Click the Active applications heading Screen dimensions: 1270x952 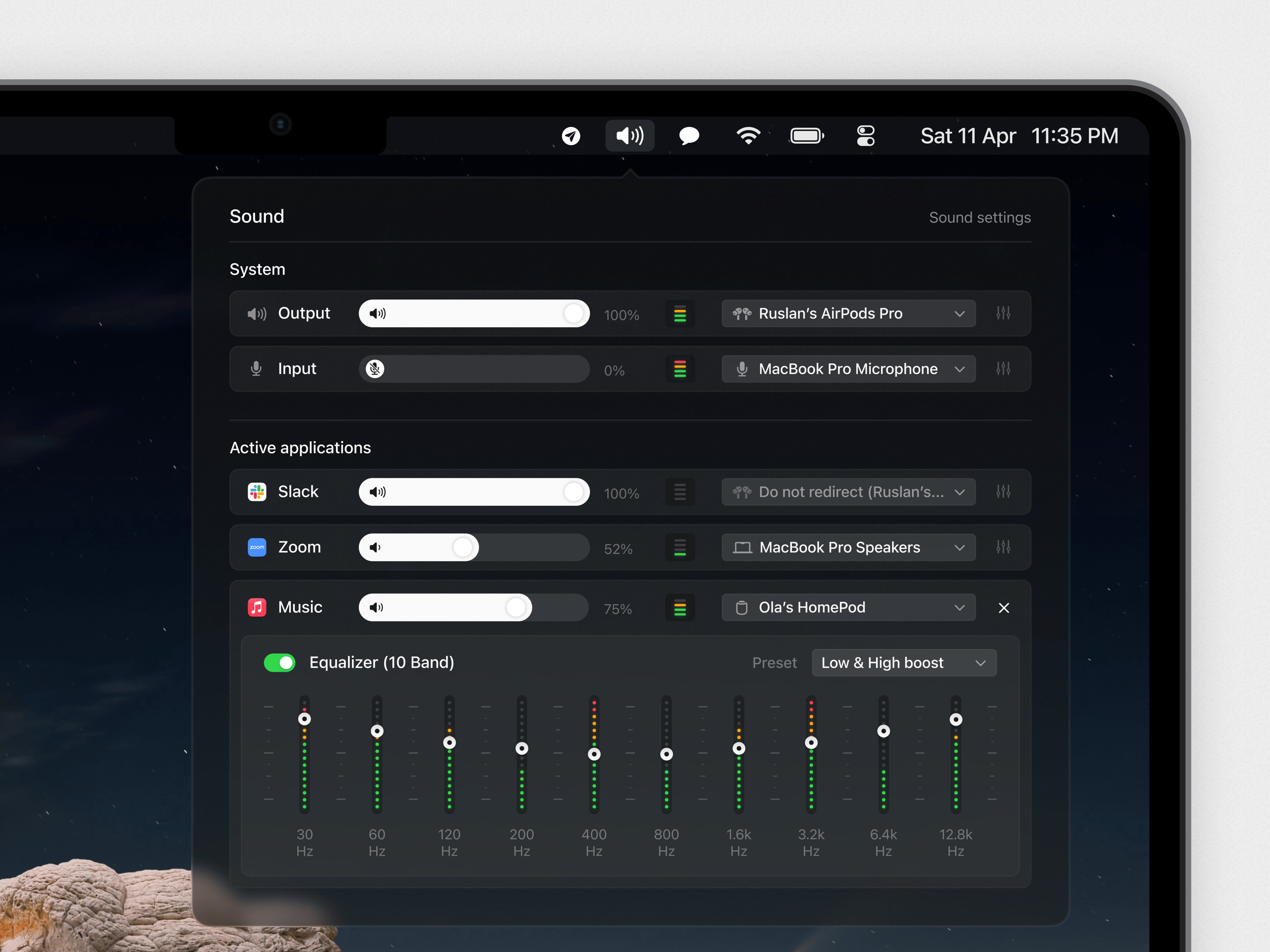[300, 448]
